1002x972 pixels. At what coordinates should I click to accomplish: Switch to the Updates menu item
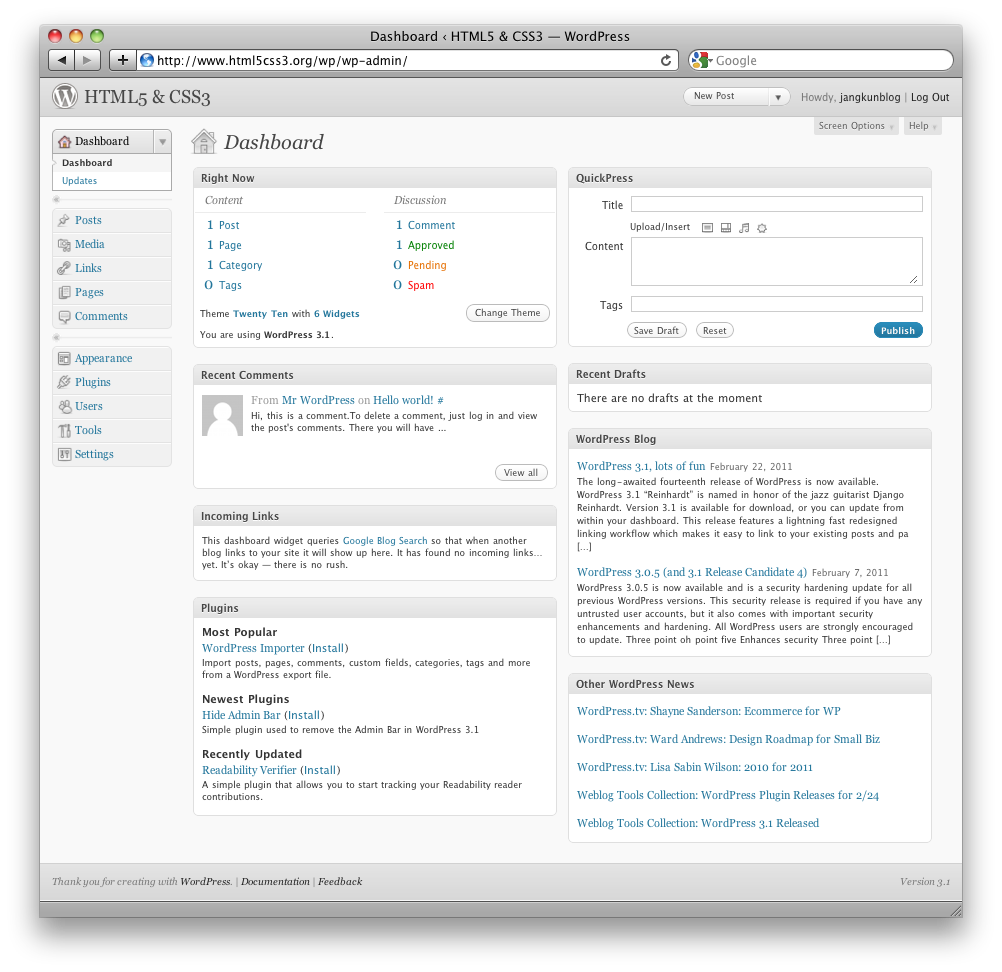[79, 181]
